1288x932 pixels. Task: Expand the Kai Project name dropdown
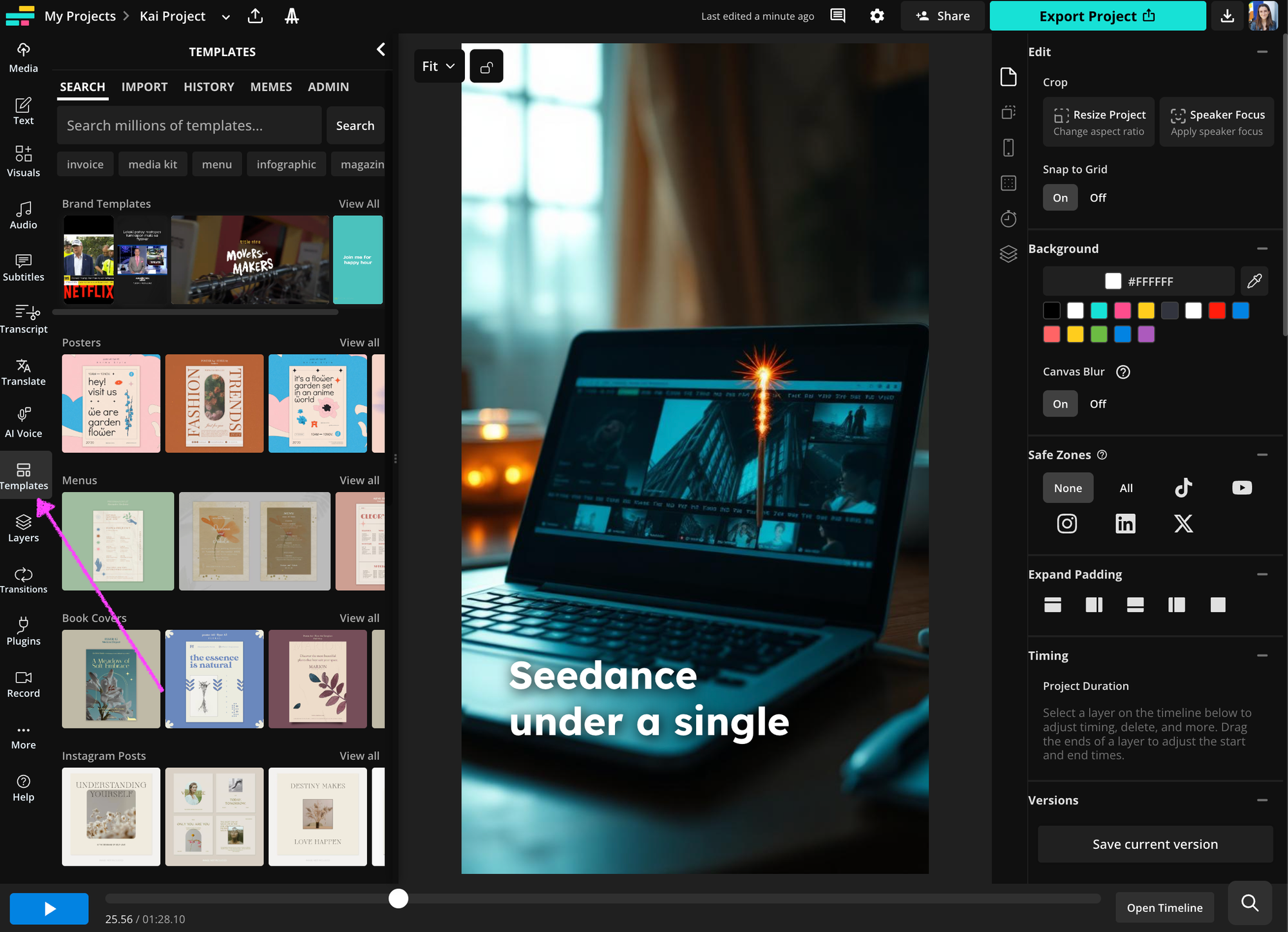pyautogui.click(x=225, y=17)
